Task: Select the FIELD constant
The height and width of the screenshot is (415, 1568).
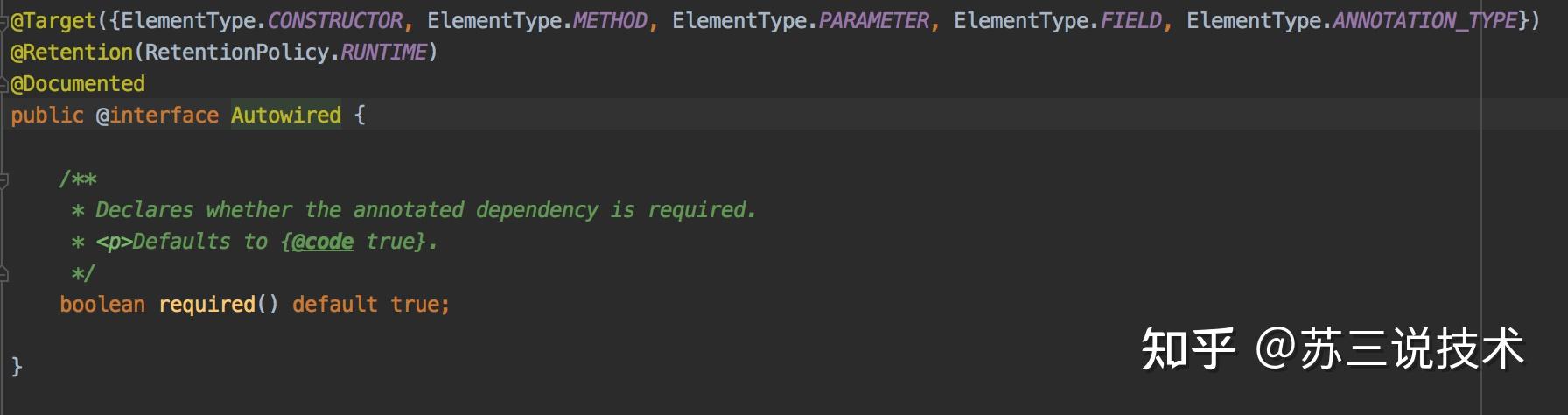Action: [1130, 21]
